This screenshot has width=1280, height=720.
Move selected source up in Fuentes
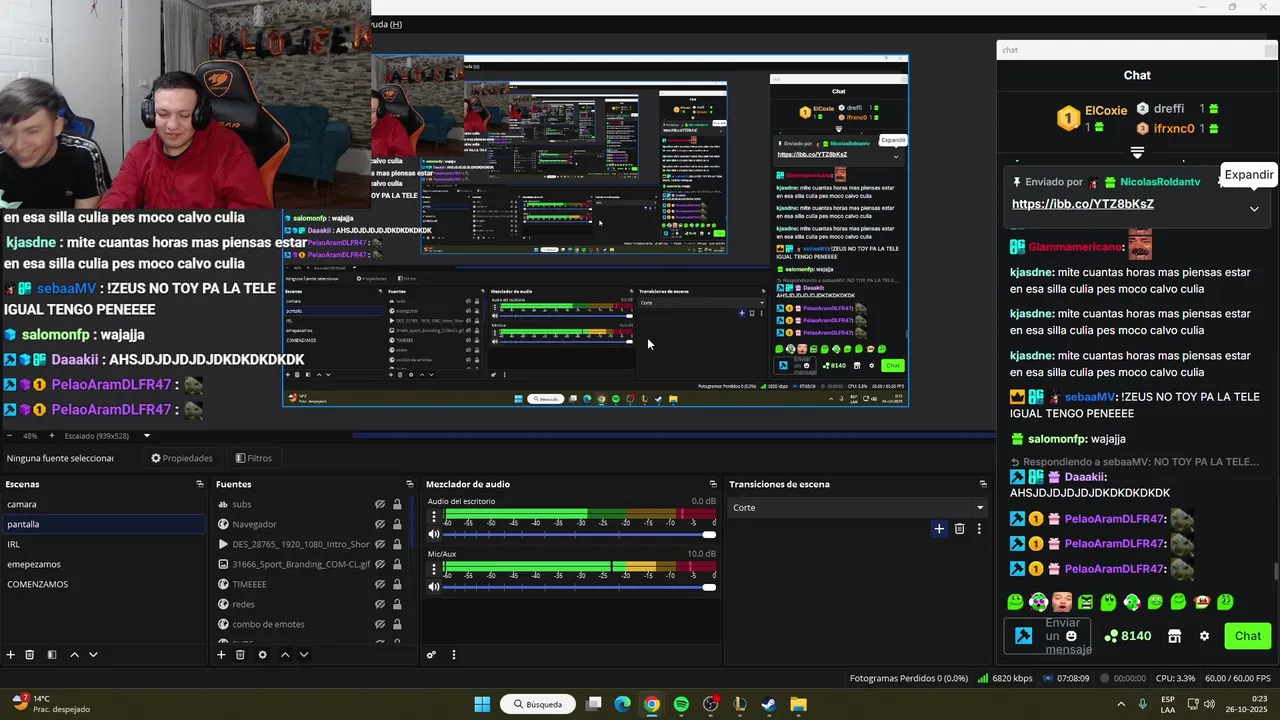pyautogui.click(x=285, y=655)
